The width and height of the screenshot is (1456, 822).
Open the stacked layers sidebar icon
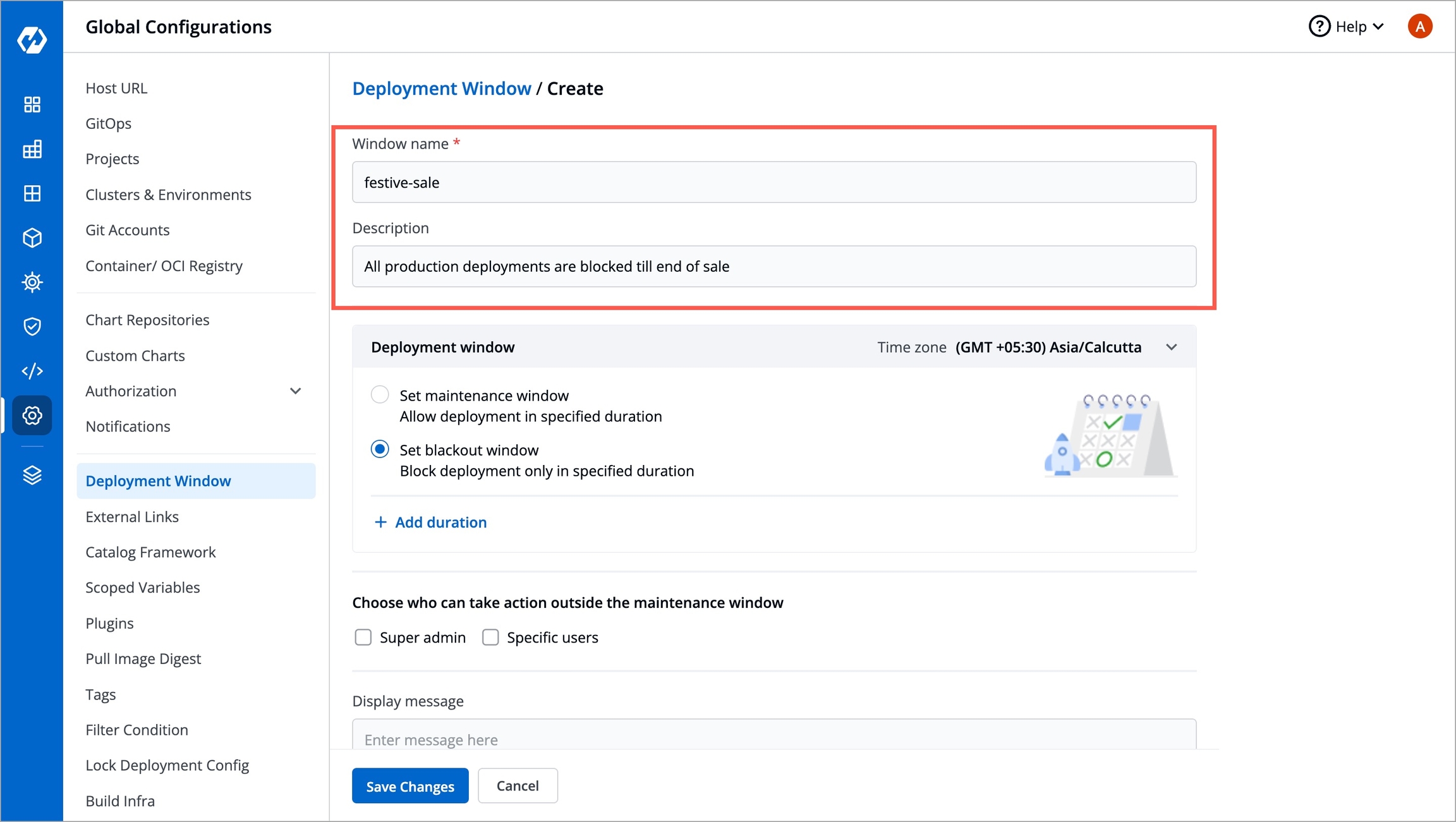tap(32, 474)
